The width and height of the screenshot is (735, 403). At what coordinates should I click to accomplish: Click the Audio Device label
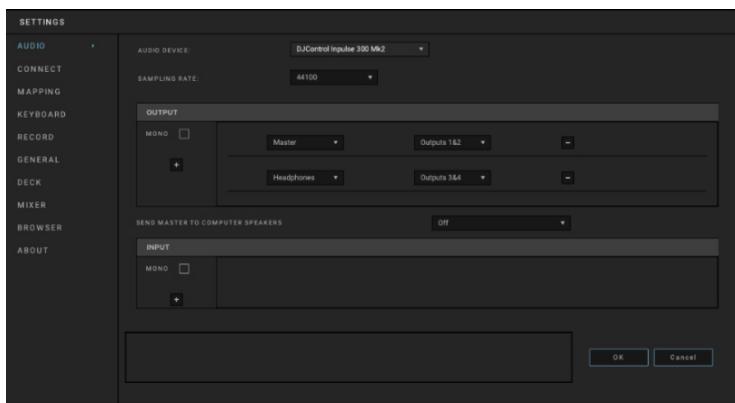(163, 51)
